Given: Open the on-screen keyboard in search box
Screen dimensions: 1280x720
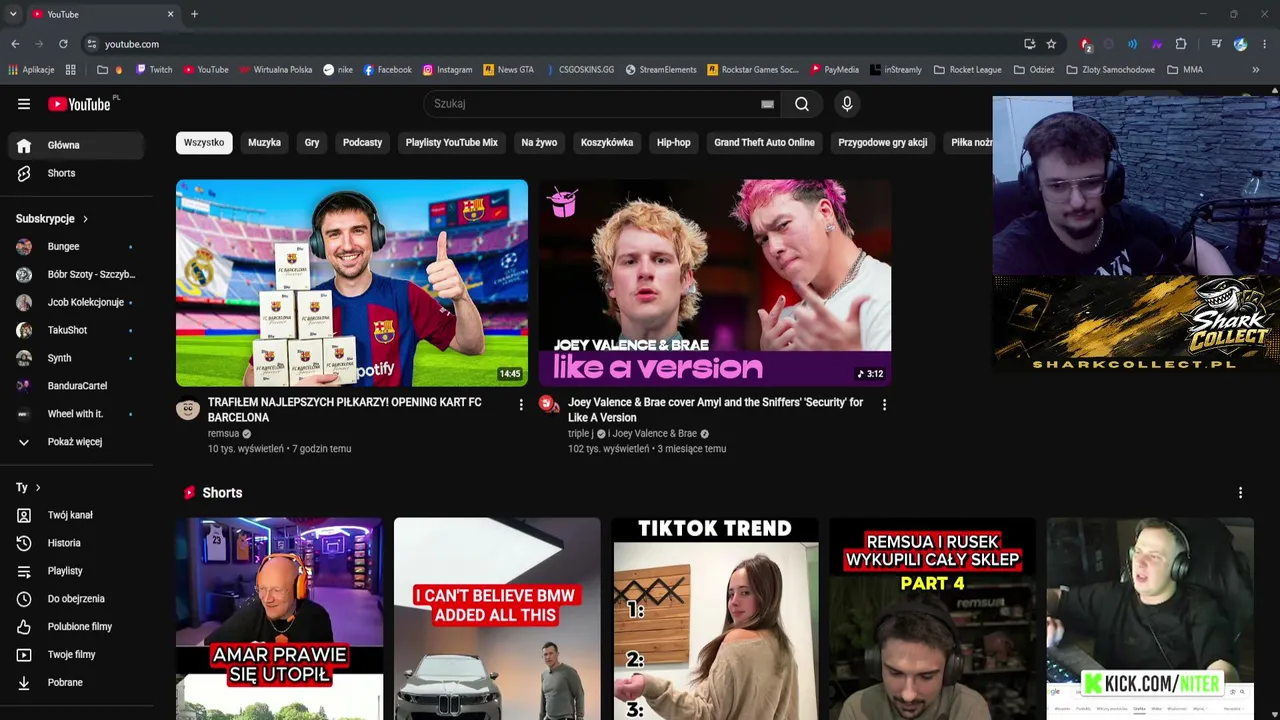Looking at the screenshot, I should click(x=767, y=104).
